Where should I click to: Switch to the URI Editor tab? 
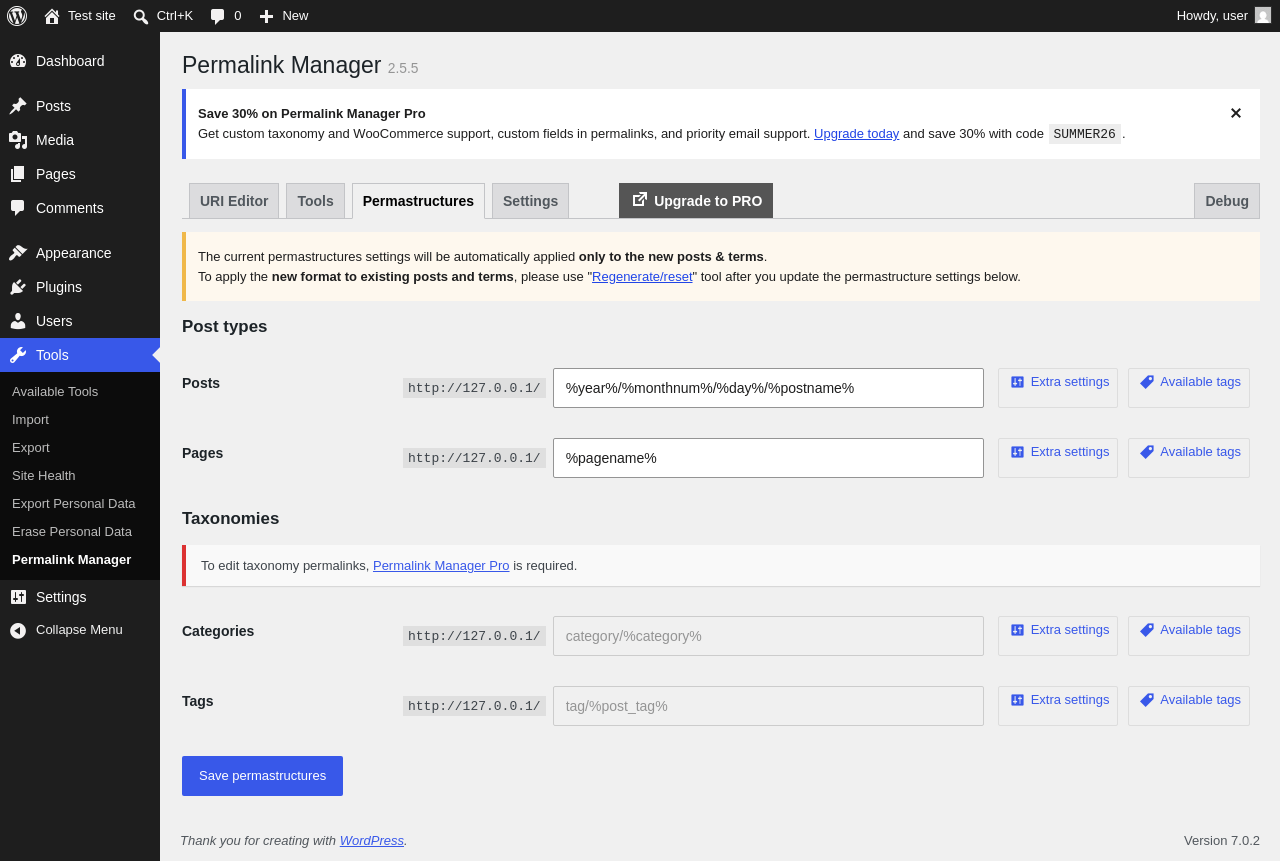pyautogui.click(x=234, y=201)
